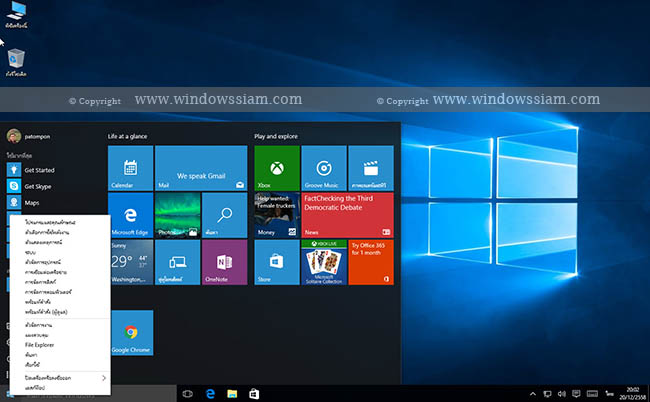Screen dimensions: 650x402
Task: Expand the Shut down or sign out submenu
Action: [60, 378]
